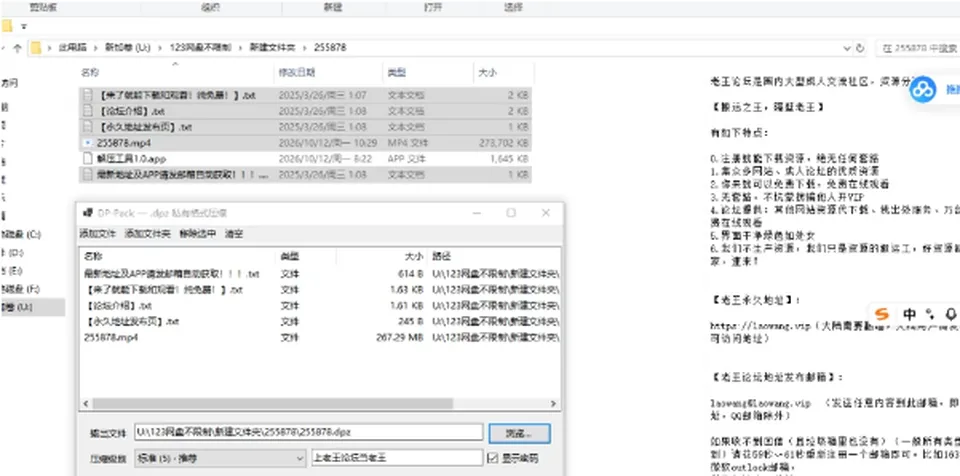Select the 255878.mp4 file icon in Explorer
960x476 pixels.
coord(88,143)
